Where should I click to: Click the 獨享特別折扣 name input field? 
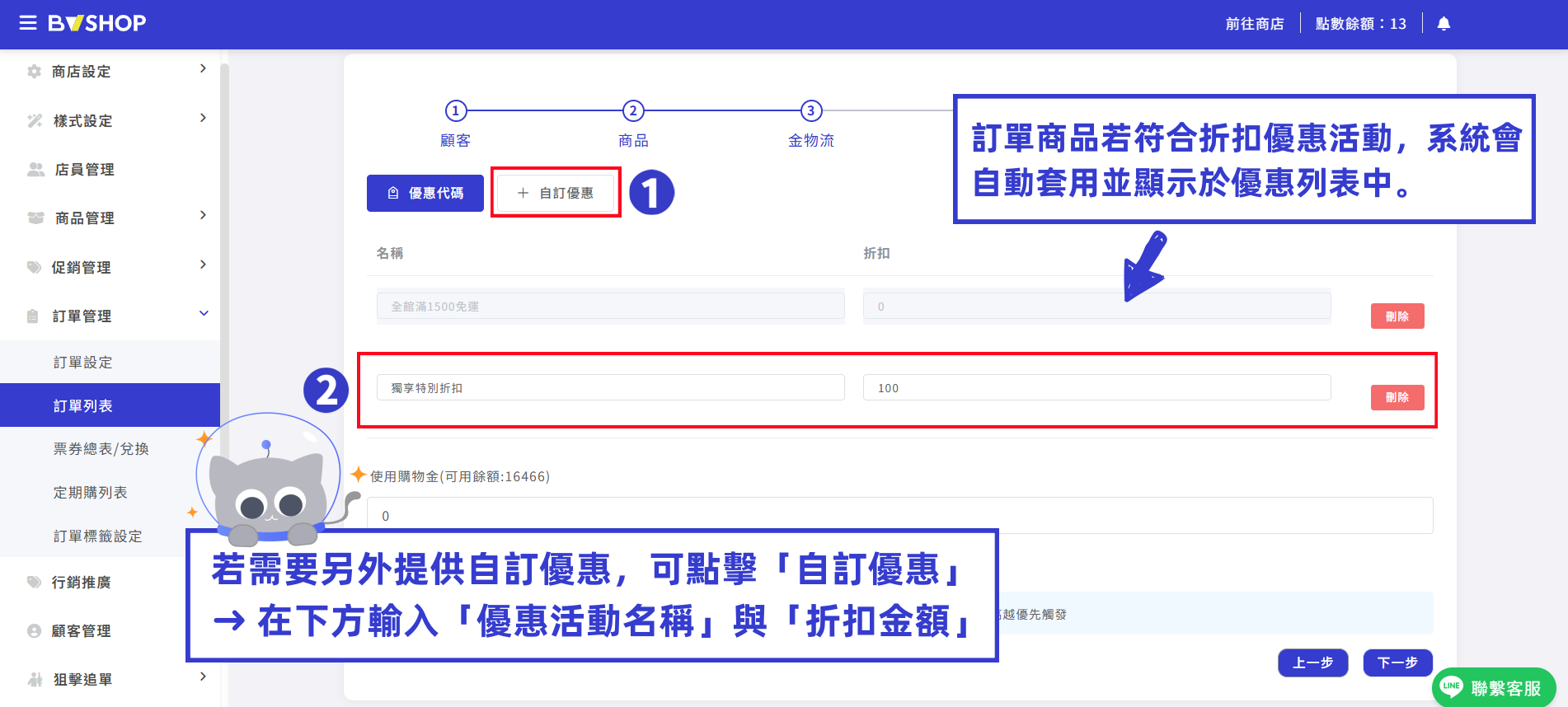click(611, 387)
